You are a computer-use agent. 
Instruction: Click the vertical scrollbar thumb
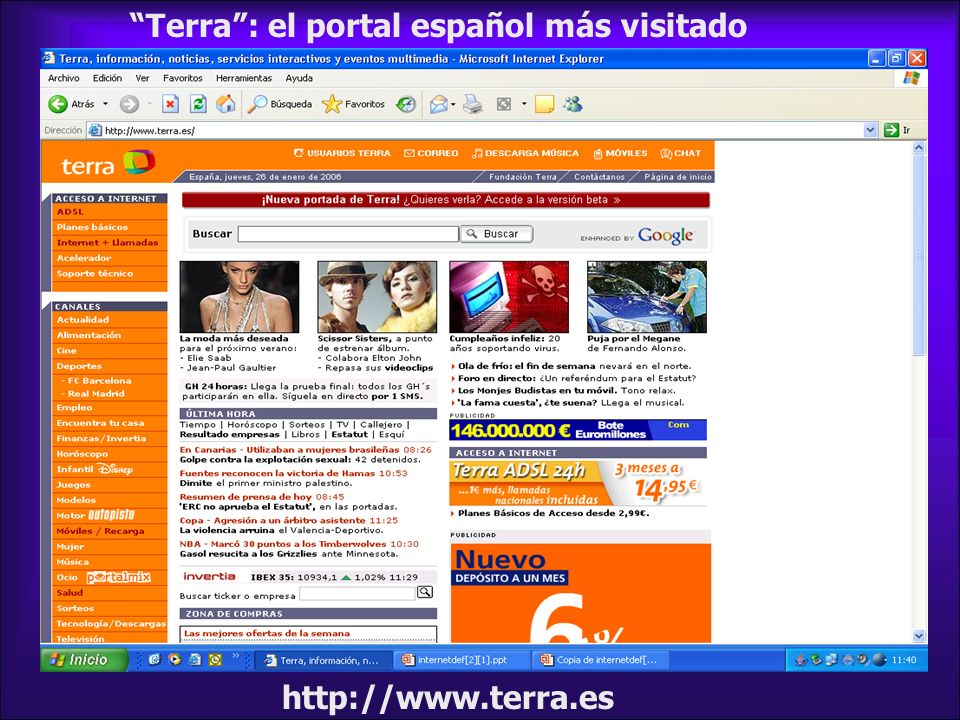tap(919, 254)
